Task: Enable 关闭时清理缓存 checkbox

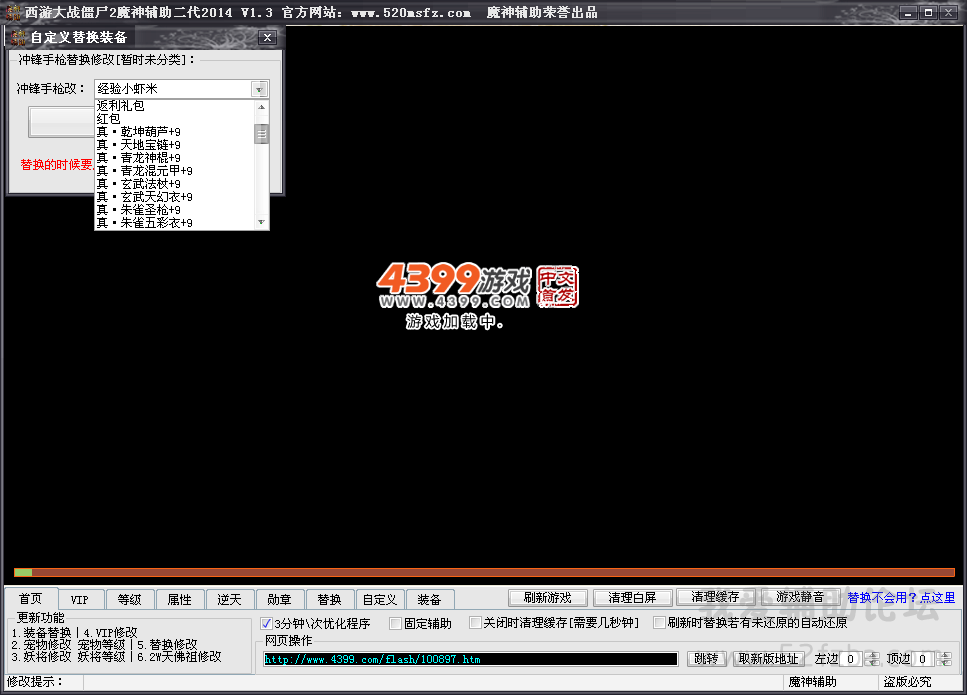Action: pos(475,623)
